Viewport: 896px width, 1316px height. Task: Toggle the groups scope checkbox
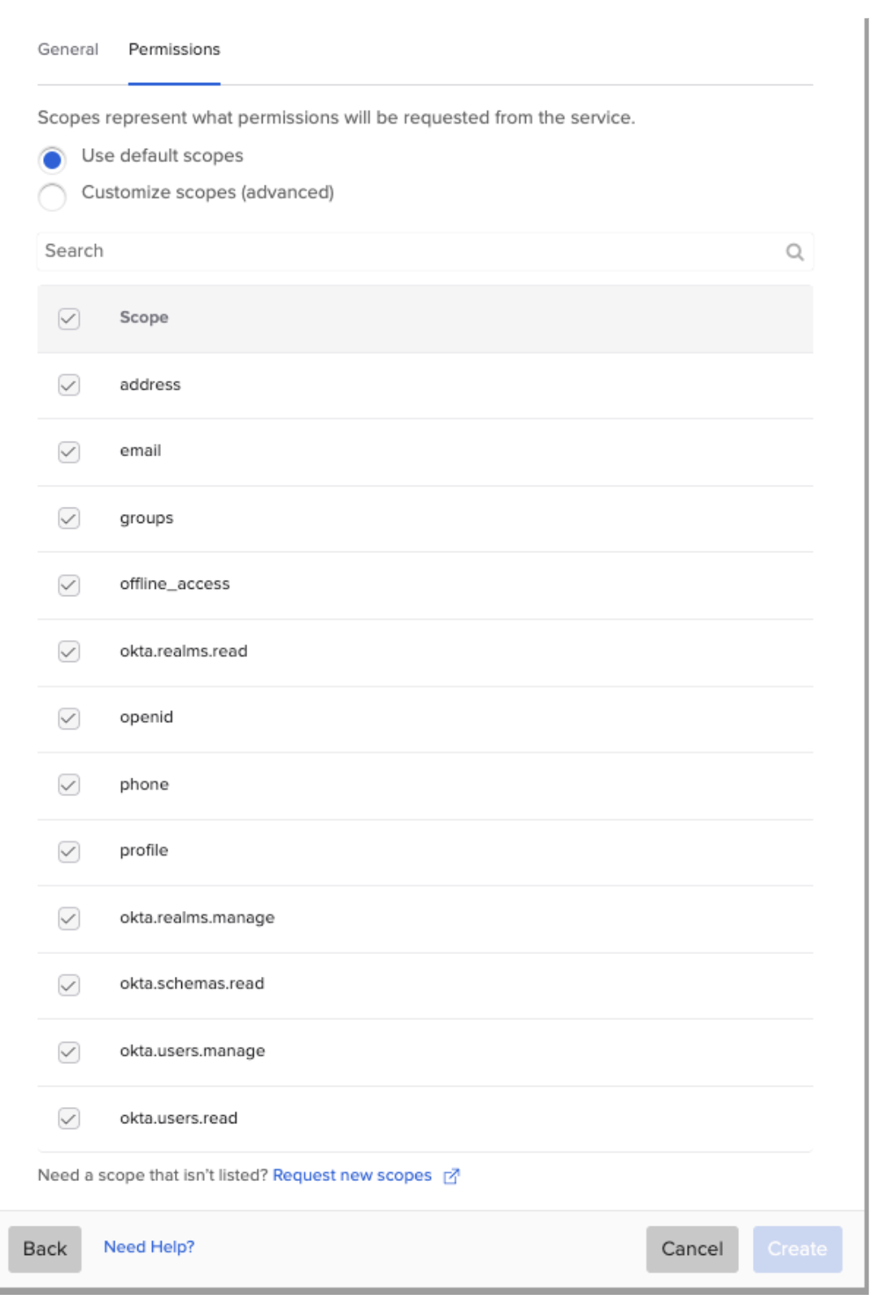tap(69, 518)
